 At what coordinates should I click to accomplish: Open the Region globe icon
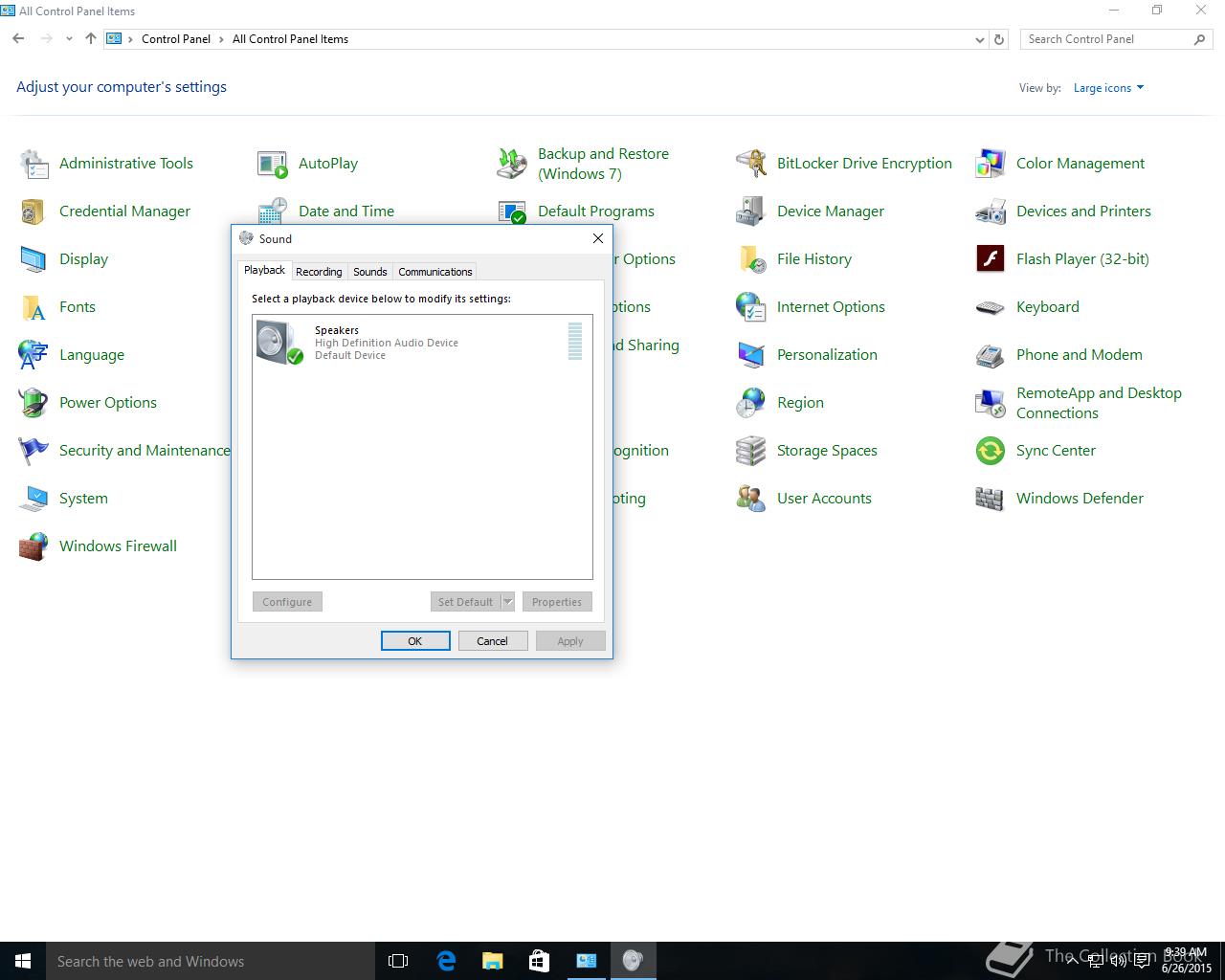pos(751,403)
